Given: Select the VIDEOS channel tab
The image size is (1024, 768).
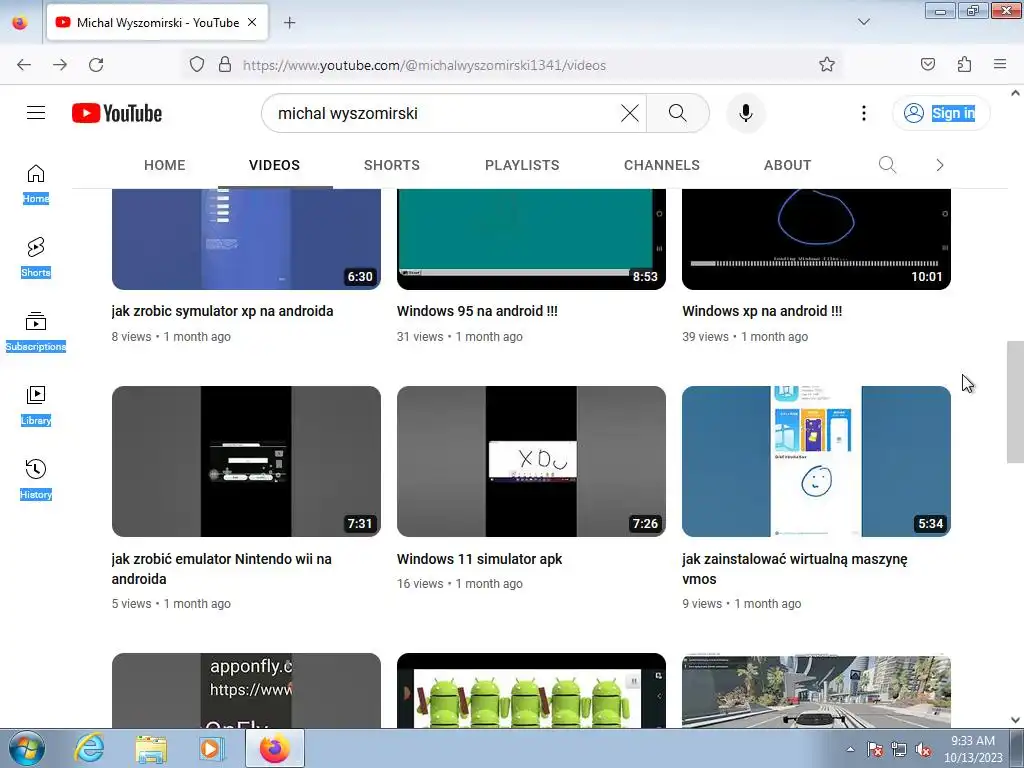Looking at the screenshot, I should [274, 165].
